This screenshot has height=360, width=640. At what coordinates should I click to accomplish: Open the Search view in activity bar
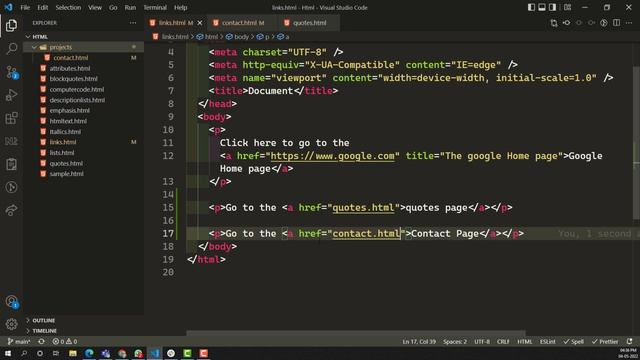(x=11, y=49)
